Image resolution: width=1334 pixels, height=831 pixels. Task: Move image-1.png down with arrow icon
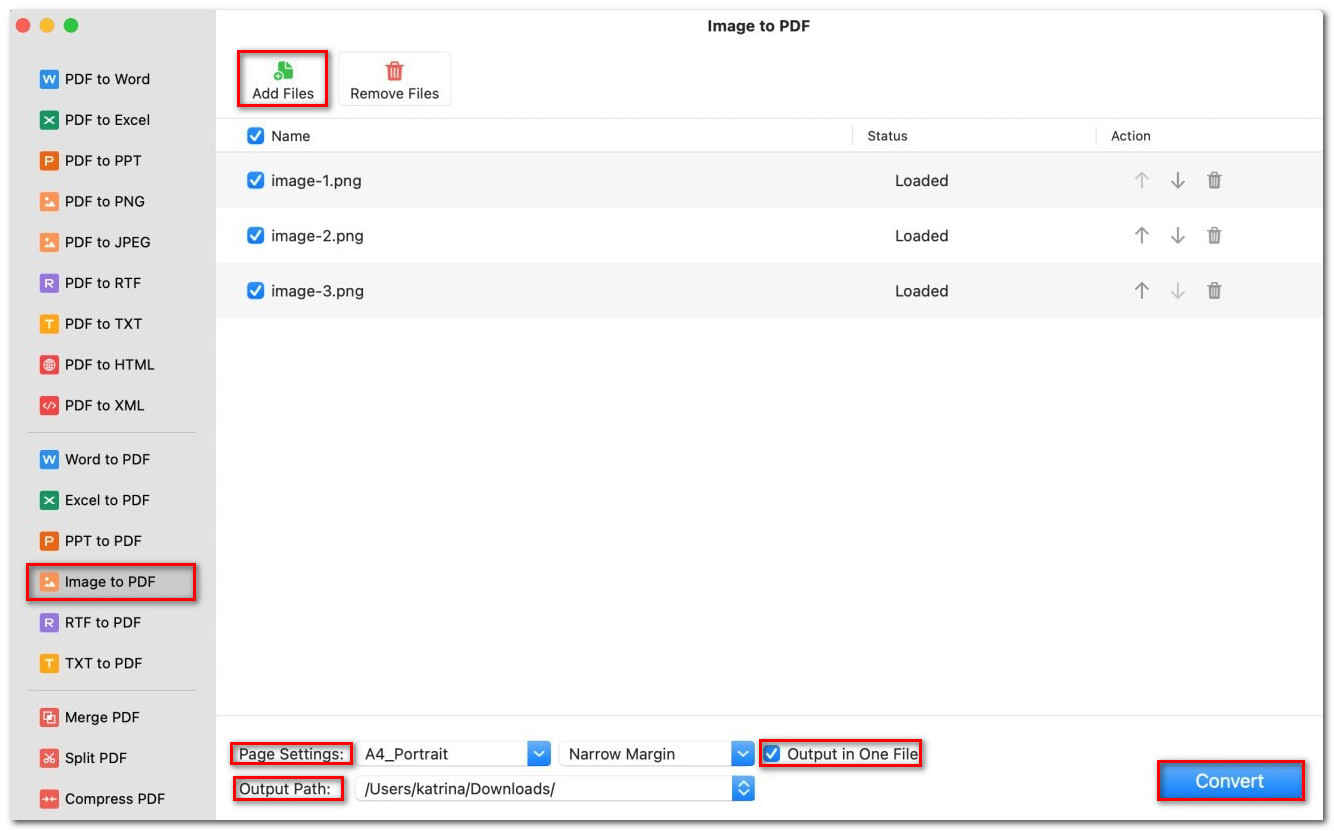point(1177,181)
